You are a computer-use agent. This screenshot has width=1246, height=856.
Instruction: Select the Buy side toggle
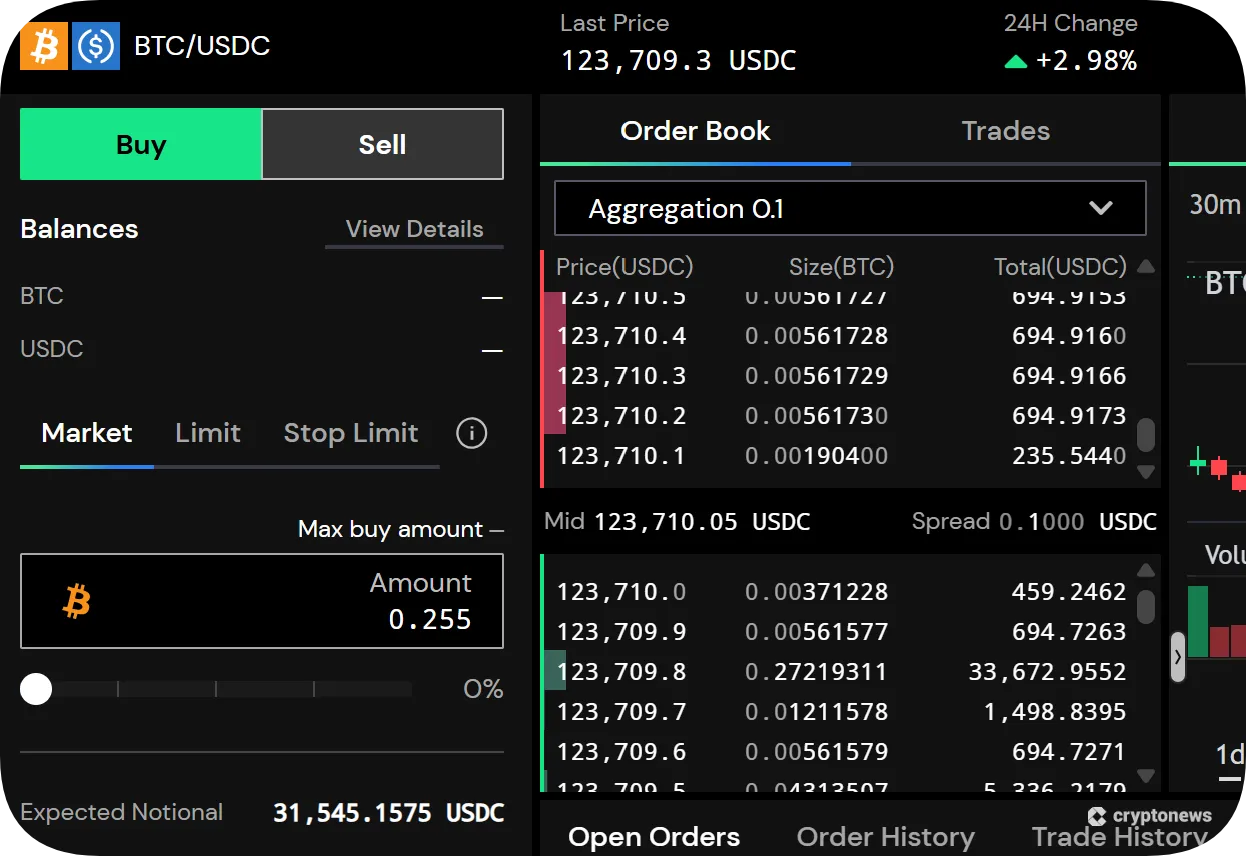coord(141,144)
